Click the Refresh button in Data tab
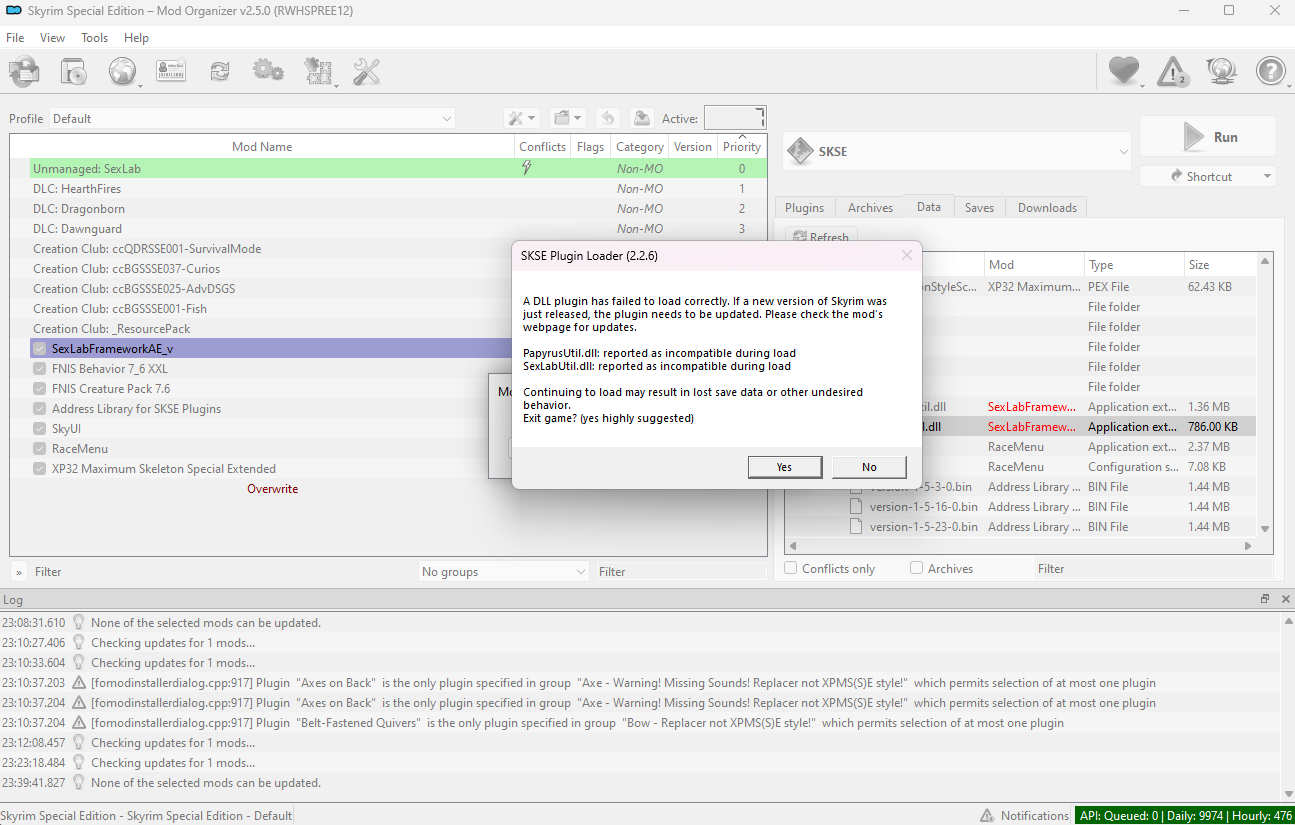This screenshot has width=1295, height=825. 821,238
